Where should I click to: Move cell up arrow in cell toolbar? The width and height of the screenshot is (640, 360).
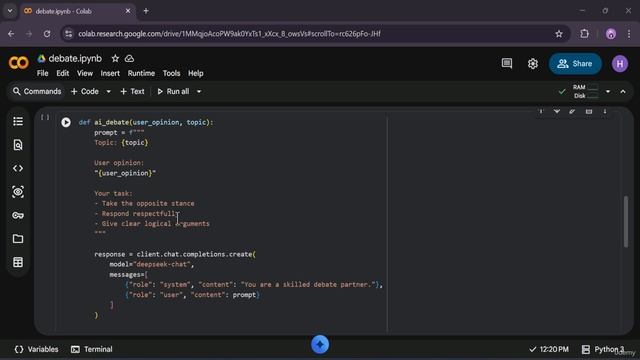[541, 111]
